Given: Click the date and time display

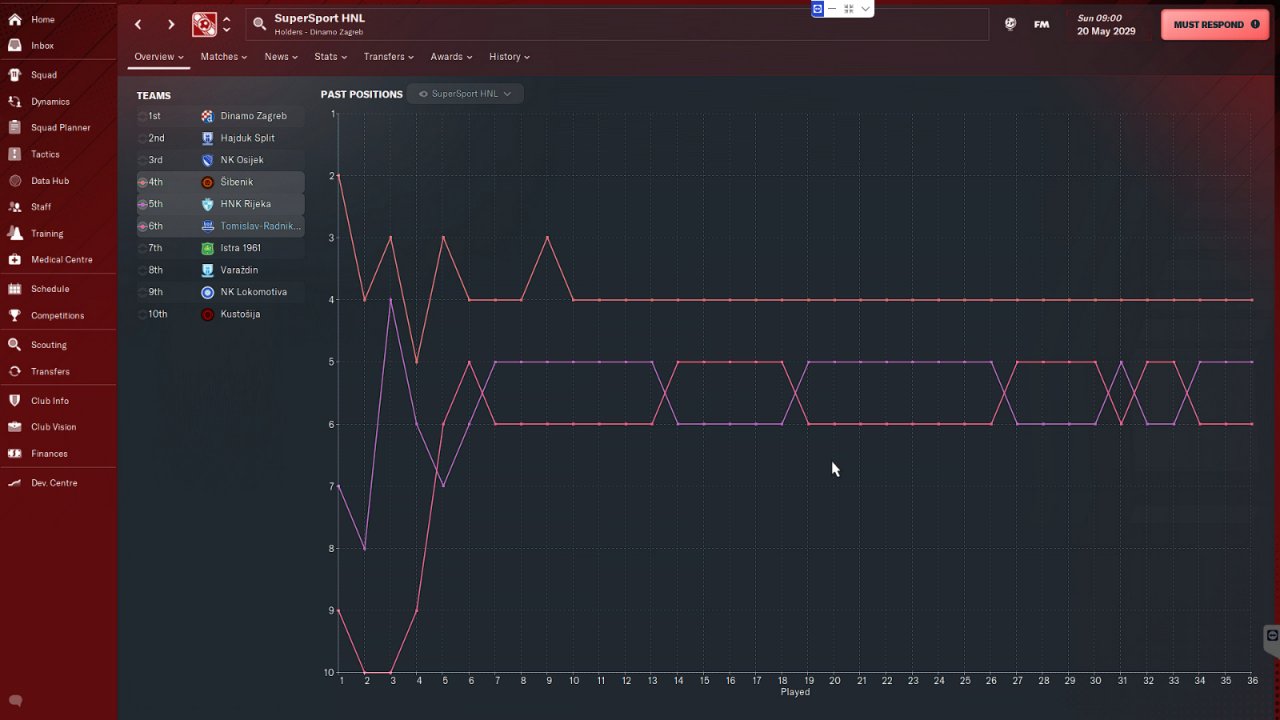Looking at the screenshot, I should [x=1106, y=24].
